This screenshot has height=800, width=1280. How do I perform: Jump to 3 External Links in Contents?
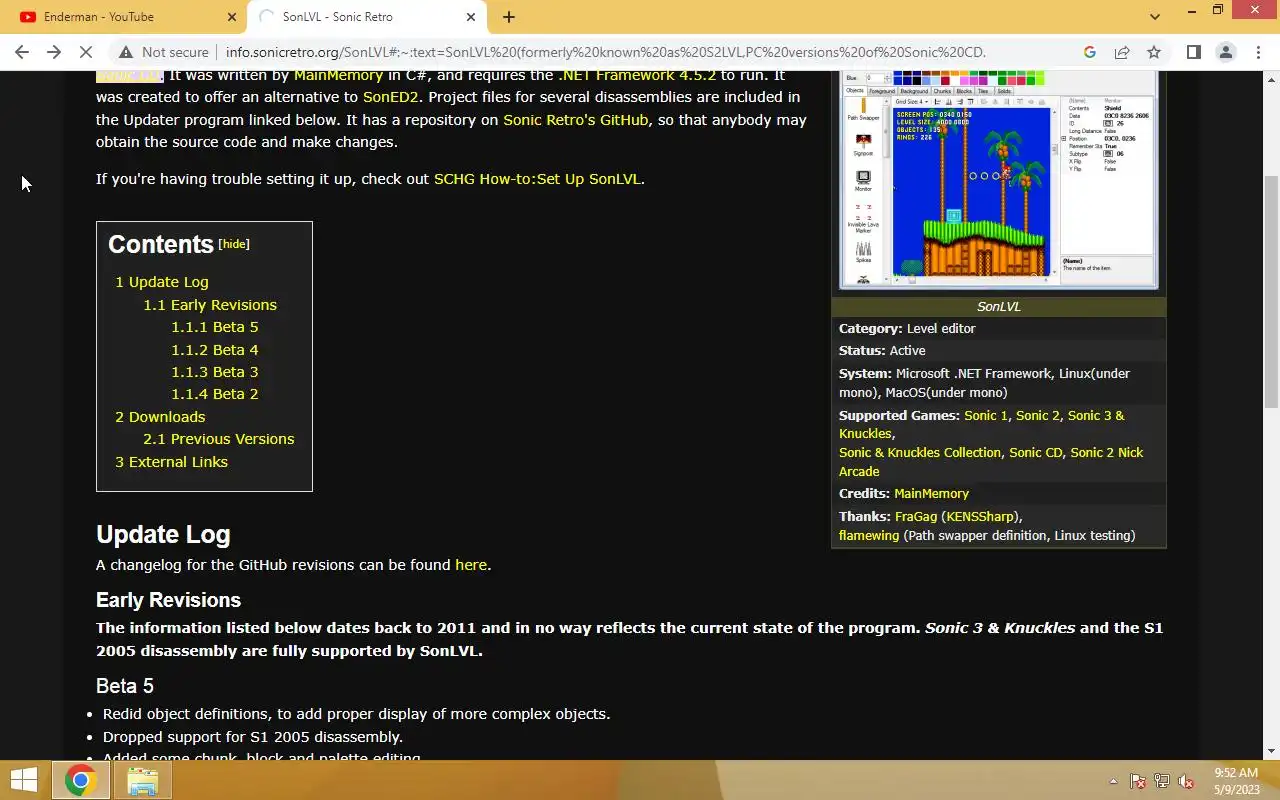click(x=172, y=462)
